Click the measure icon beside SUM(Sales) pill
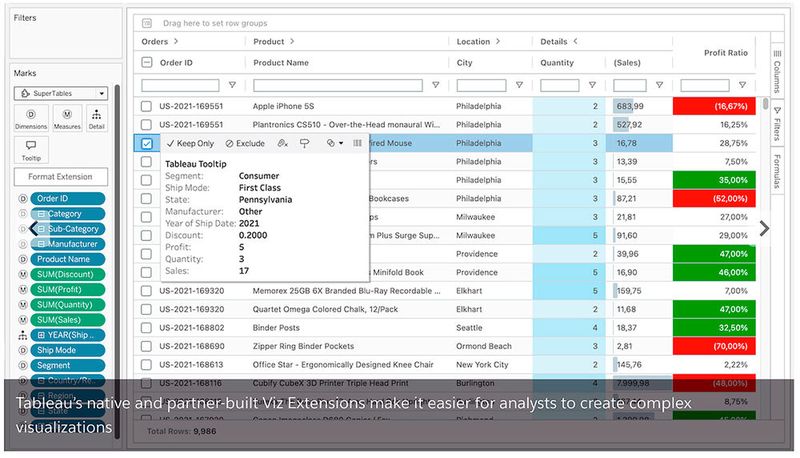Image resolution: width=800 pixels, height=458 pixels. (x=23, y=320)
